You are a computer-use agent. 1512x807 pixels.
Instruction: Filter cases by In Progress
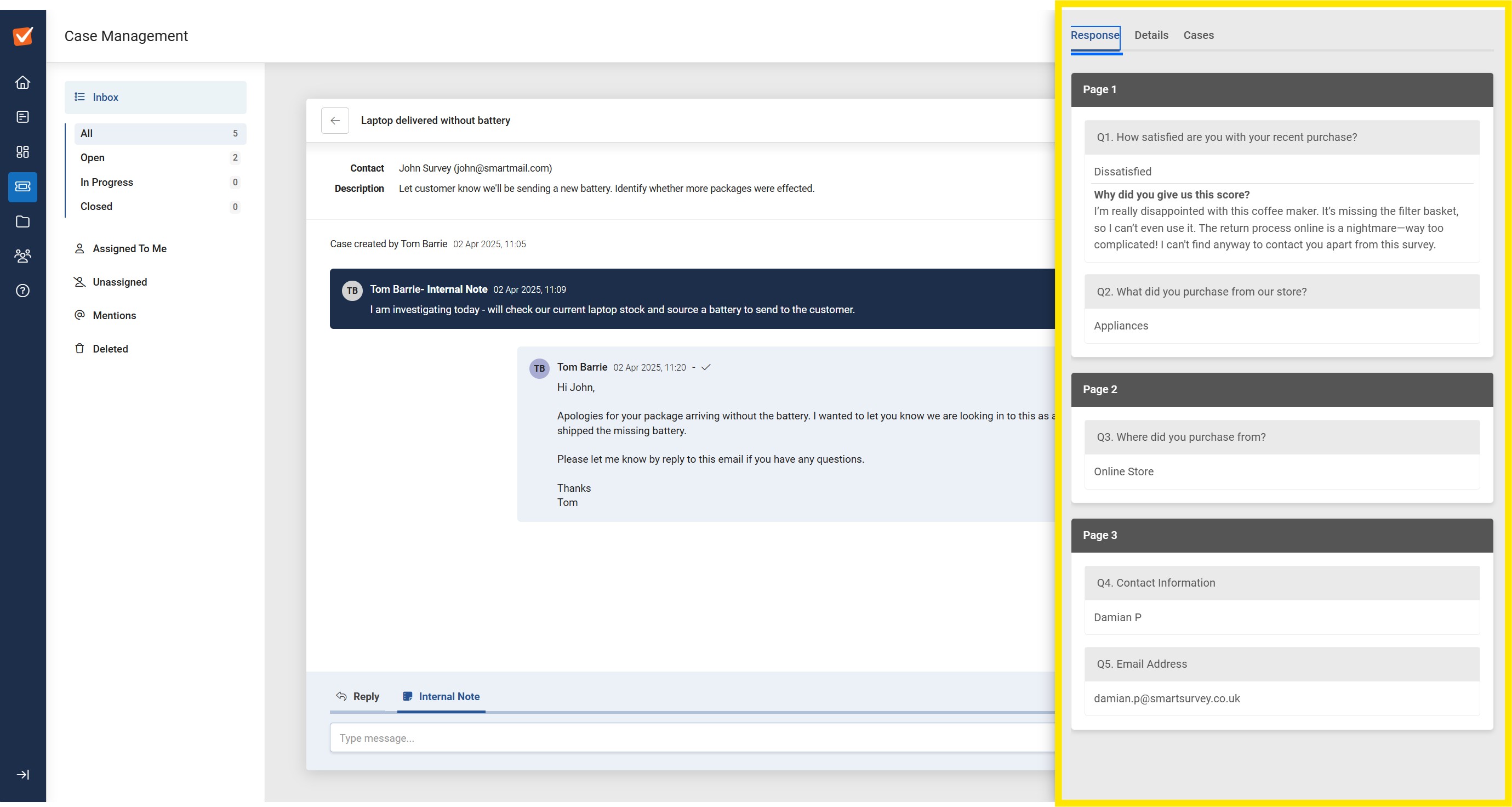[x=159, y=183]
